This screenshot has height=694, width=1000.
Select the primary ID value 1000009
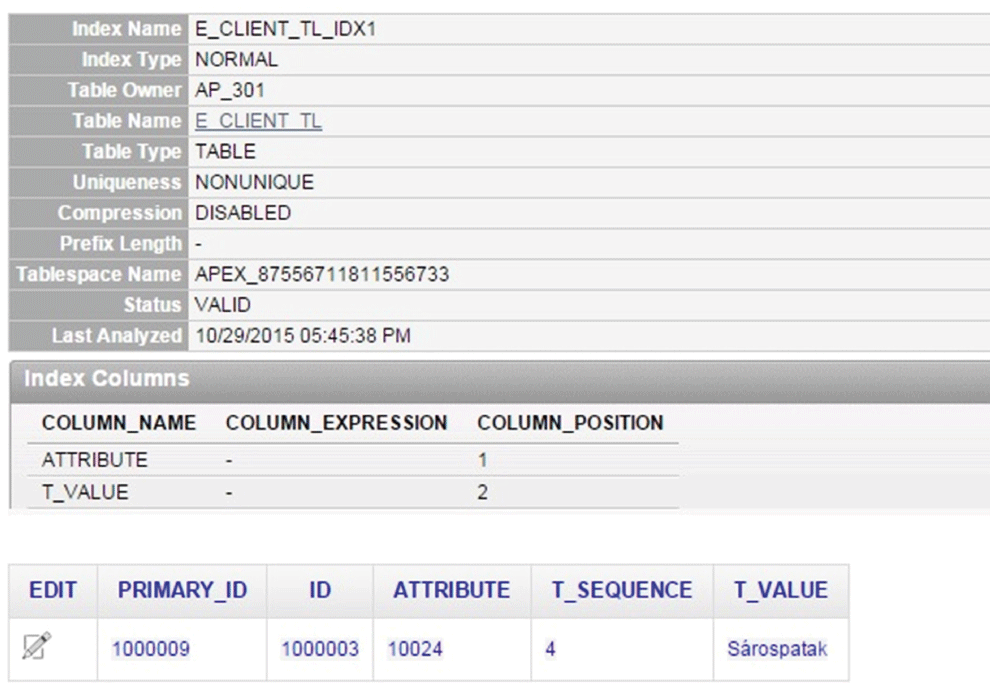pyautogui.click(x=151, y=649)
